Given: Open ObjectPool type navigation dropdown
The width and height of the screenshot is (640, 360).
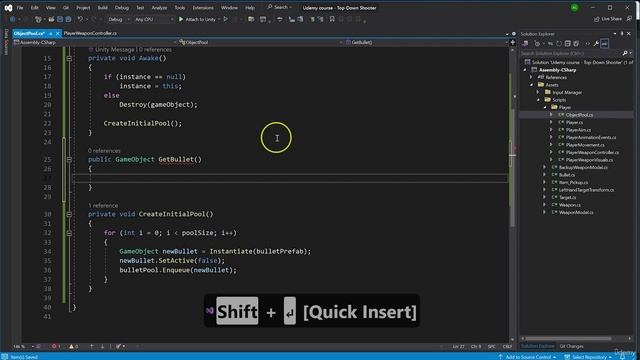Looking at the screenshot, I should pos(260,42).
